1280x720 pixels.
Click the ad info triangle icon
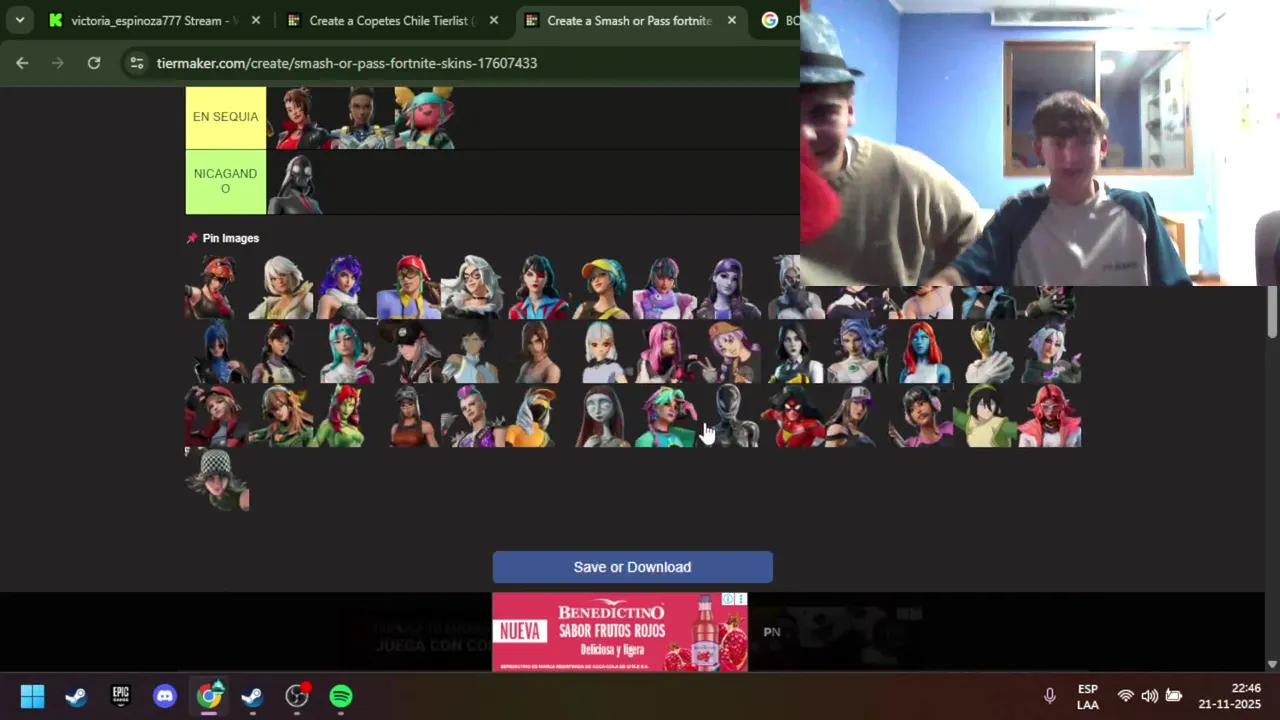[x=729, y=599]
